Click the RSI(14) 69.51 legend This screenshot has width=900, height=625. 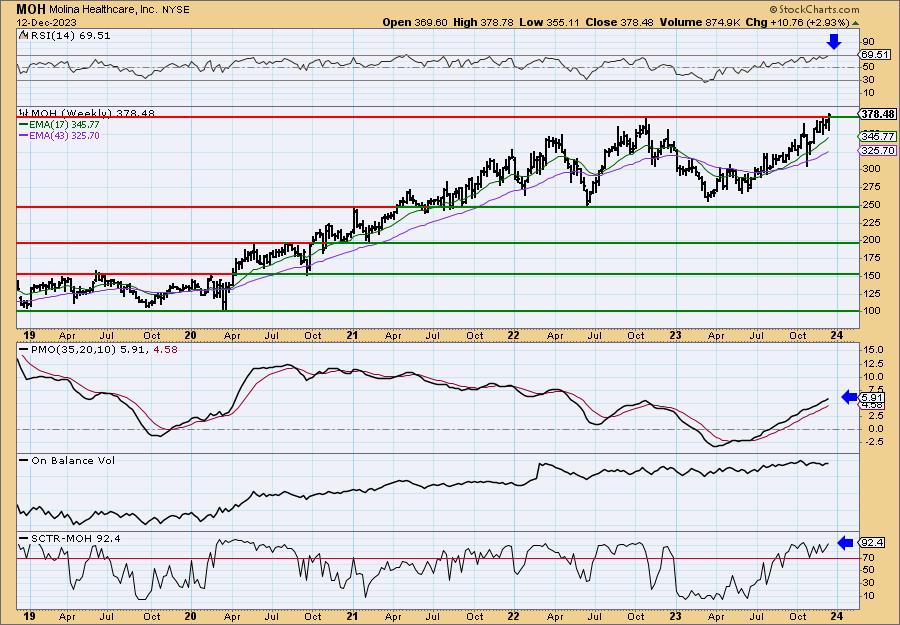[x=70, y=35]
